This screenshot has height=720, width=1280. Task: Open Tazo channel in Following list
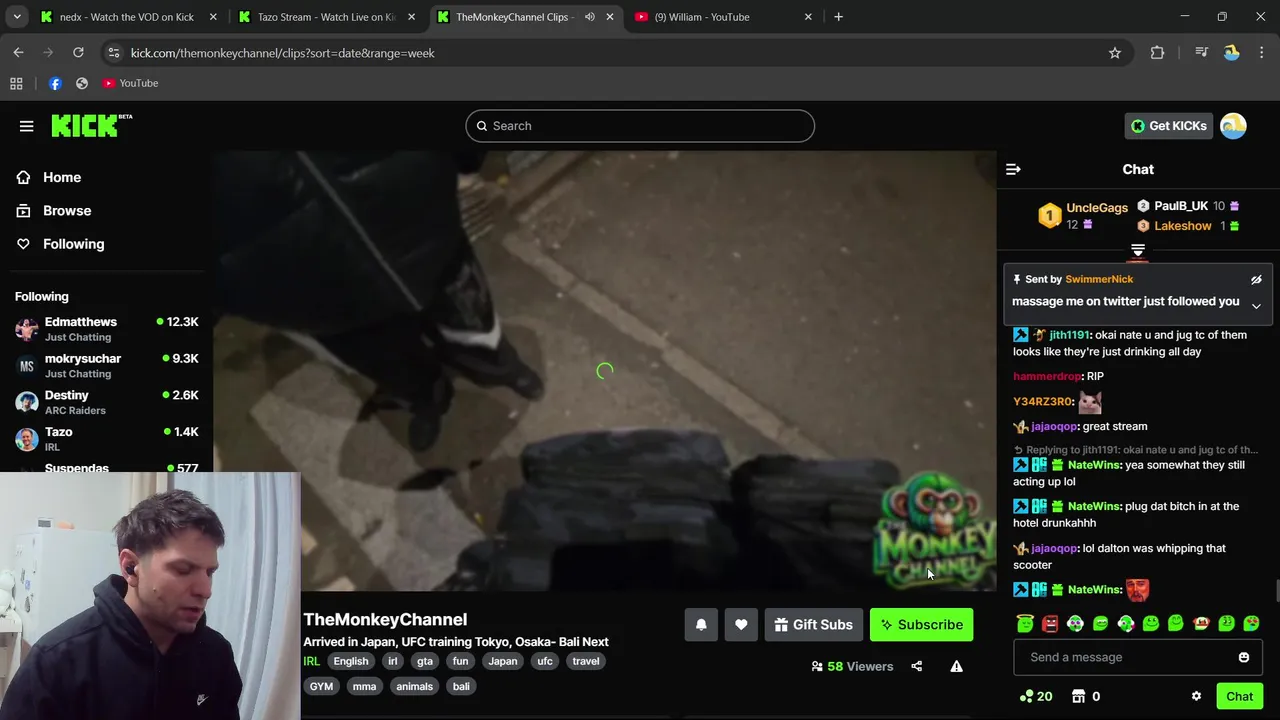(106, 439)
